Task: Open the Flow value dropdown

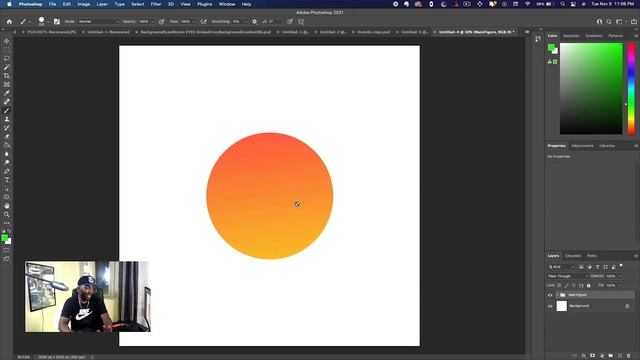Action: tap(194, 22)
